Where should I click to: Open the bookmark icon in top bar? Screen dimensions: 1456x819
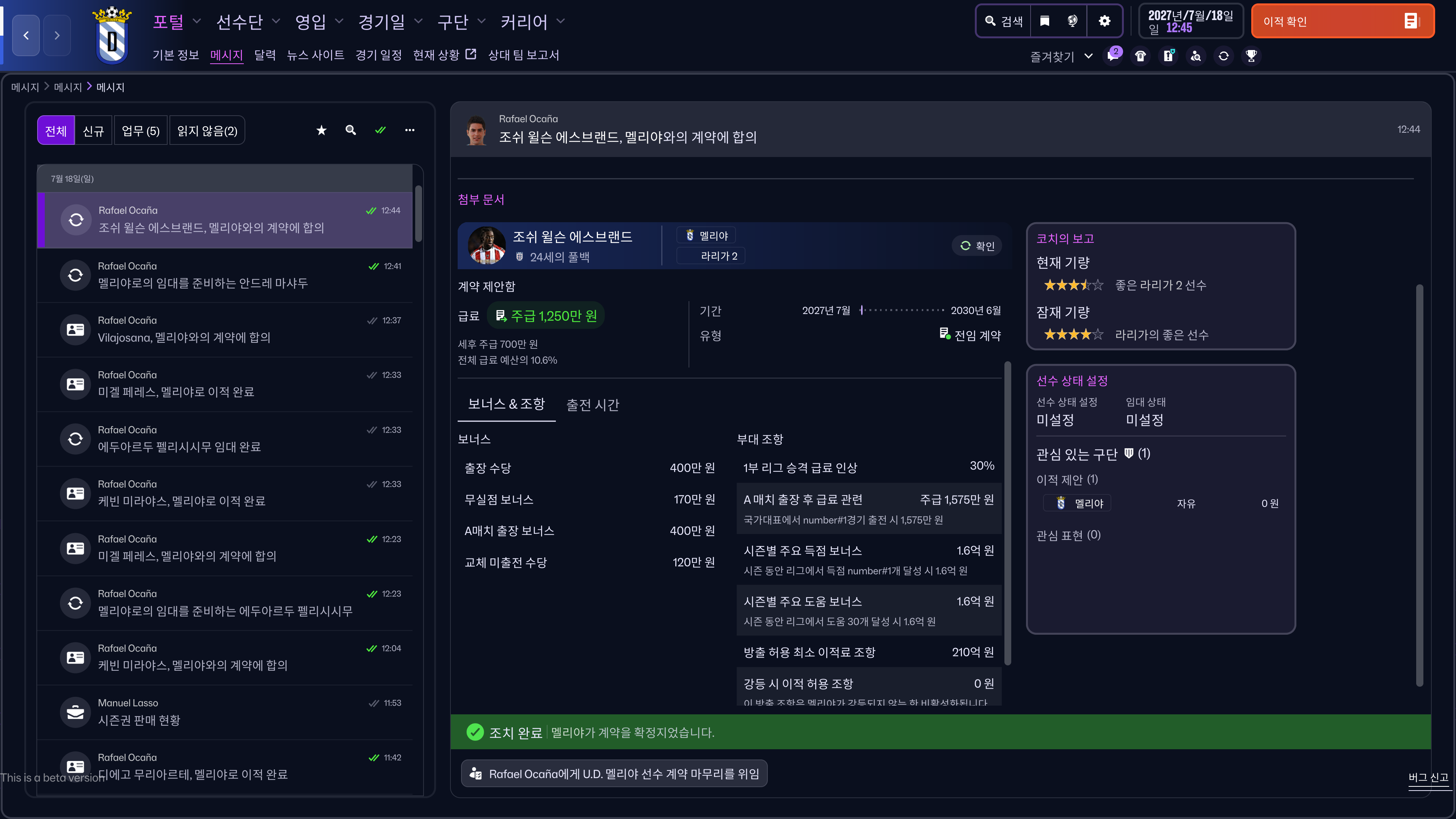click(1045, 21)
